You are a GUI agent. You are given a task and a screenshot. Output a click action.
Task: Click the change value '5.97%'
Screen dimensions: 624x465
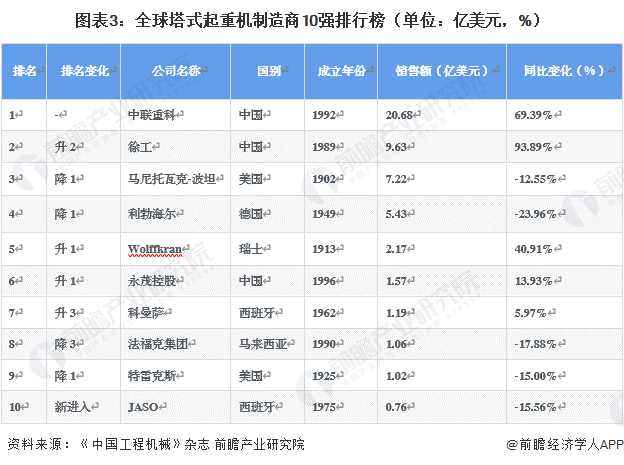(x=530, y=313)
